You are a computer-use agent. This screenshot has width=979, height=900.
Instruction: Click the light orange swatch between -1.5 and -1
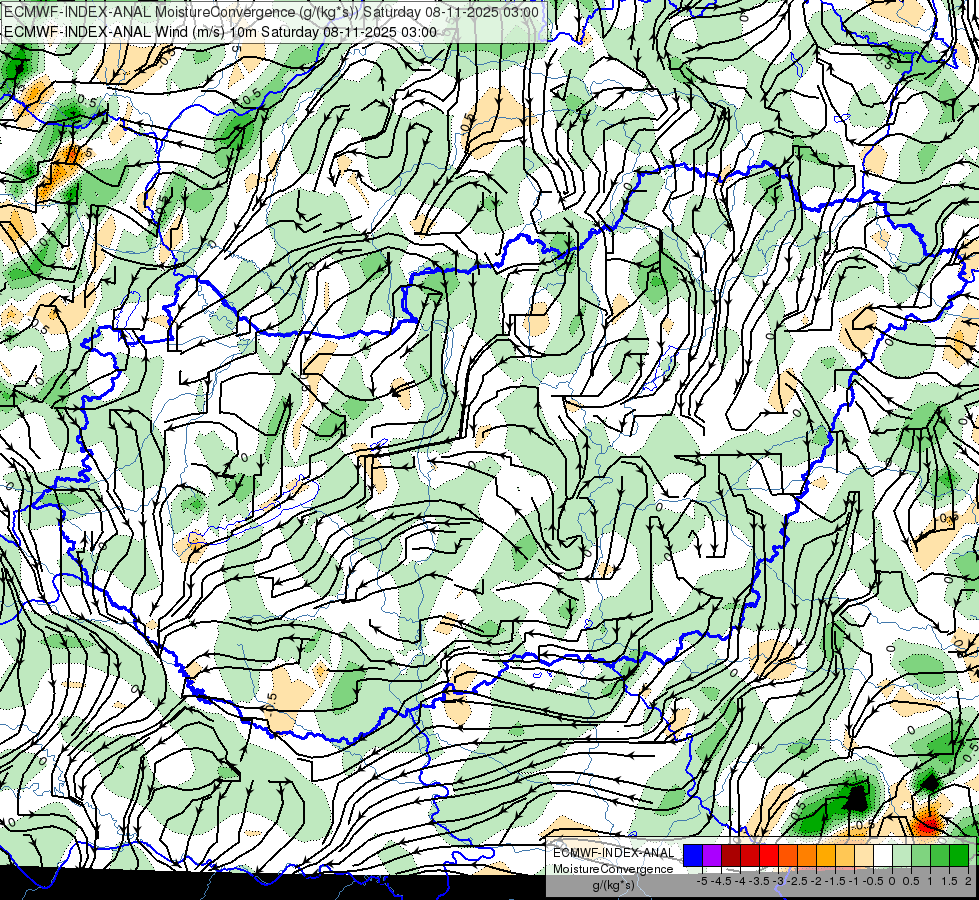[x=845, y=856]
